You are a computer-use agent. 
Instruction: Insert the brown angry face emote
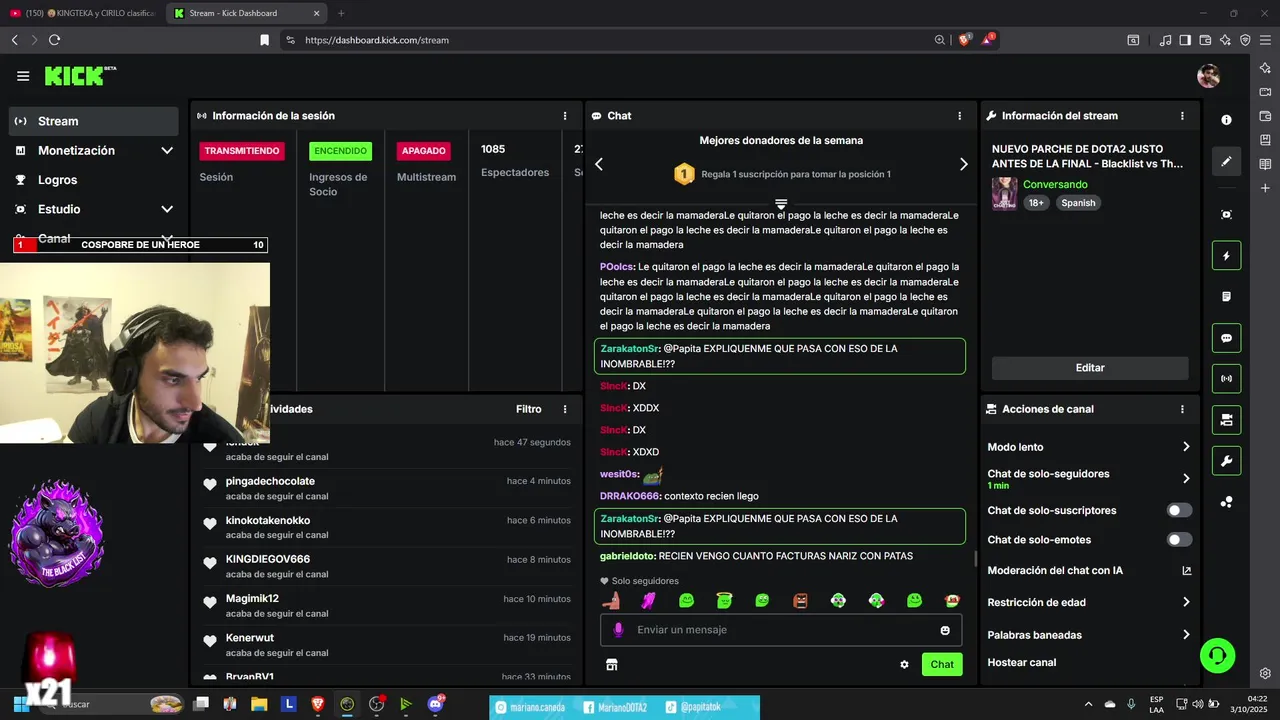coord(800,600)
